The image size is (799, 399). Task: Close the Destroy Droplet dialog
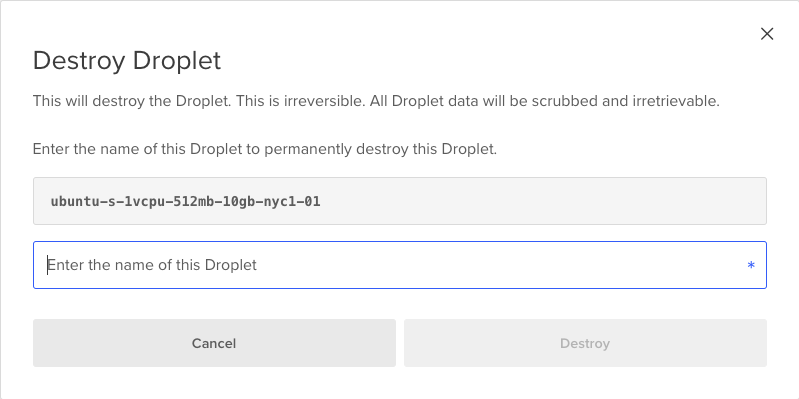click(x=767, y=34)
